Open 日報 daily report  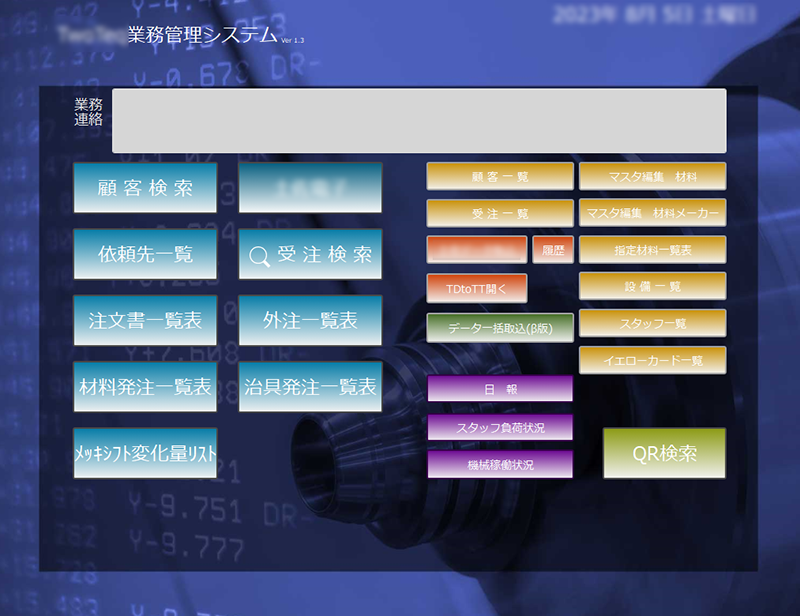500,389
